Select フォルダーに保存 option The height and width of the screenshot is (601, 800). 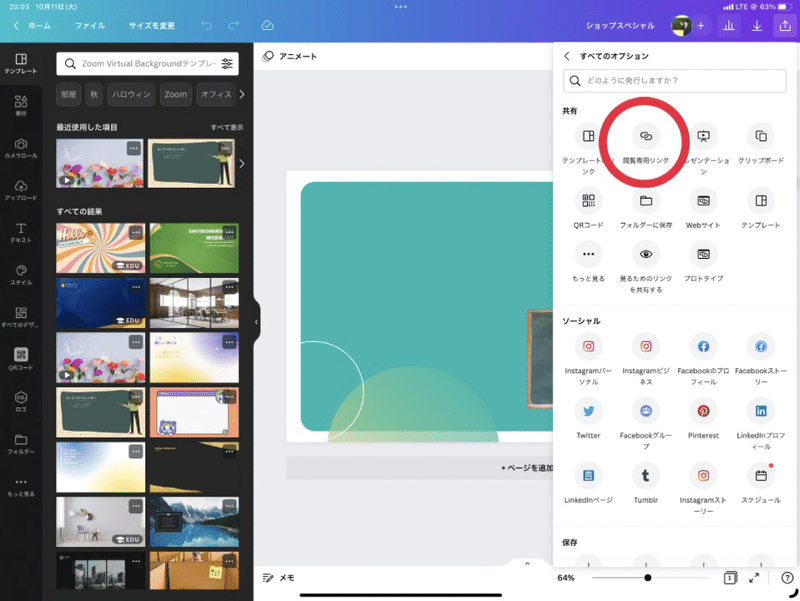(646, 209)
